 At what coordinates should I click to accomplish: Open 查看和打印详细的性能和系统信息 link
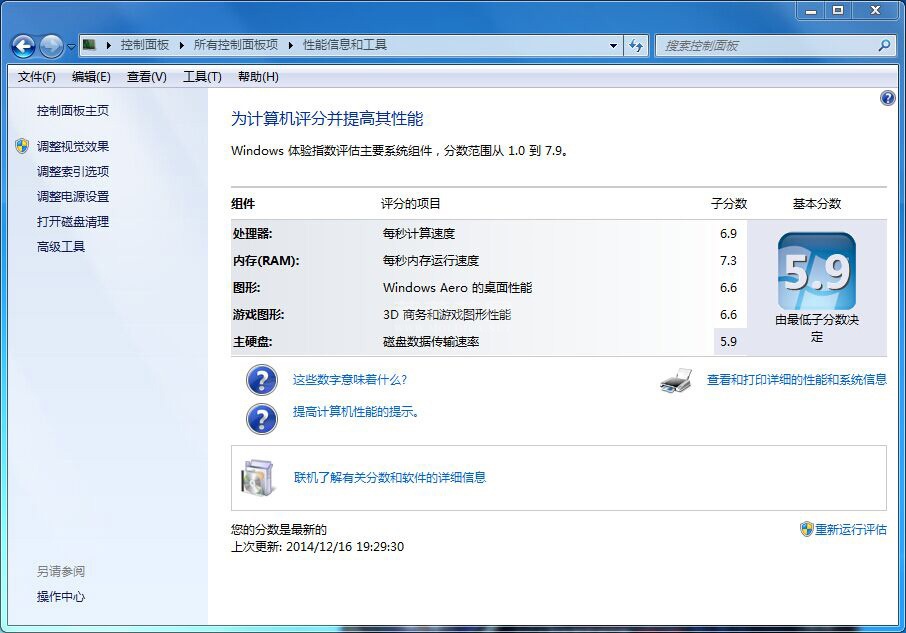click(797, 379)
